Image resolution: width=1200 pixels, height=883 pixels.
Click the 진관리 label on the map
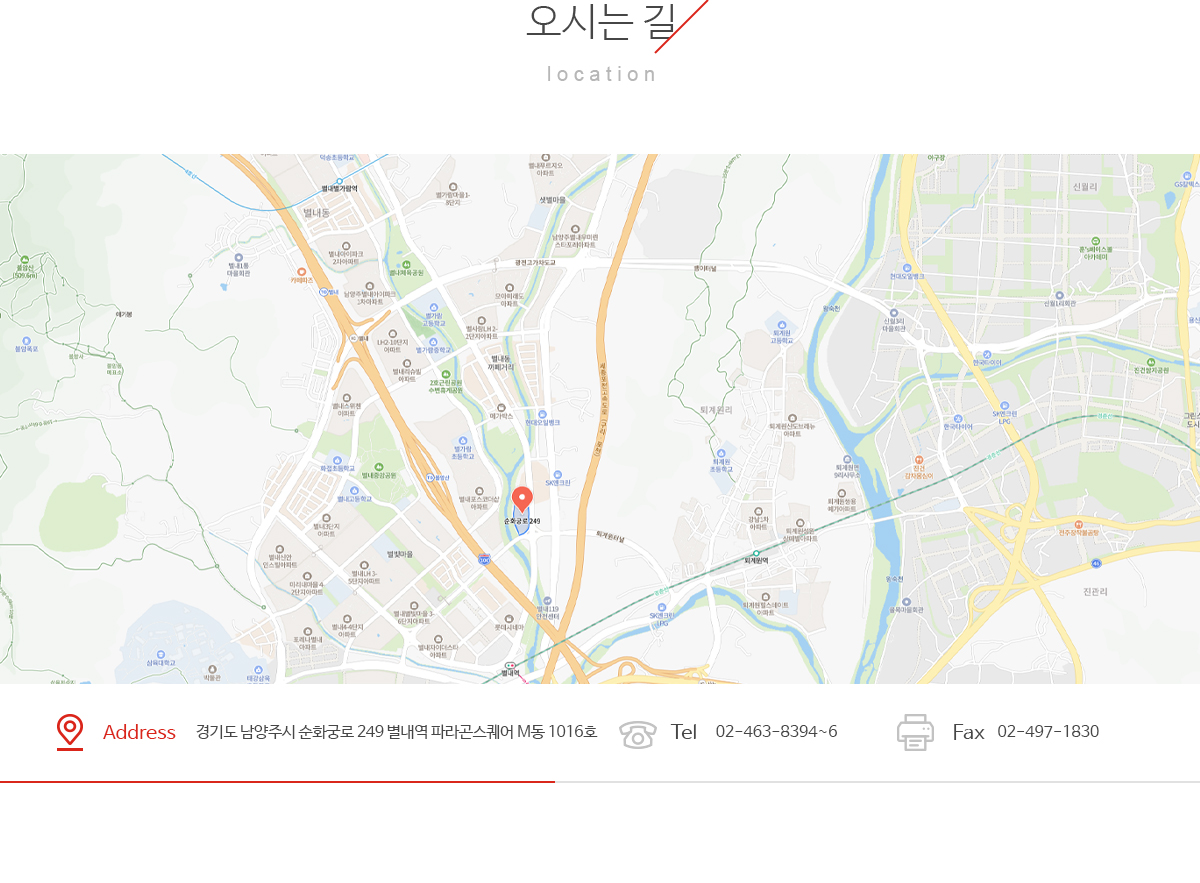click(1097, 591)
